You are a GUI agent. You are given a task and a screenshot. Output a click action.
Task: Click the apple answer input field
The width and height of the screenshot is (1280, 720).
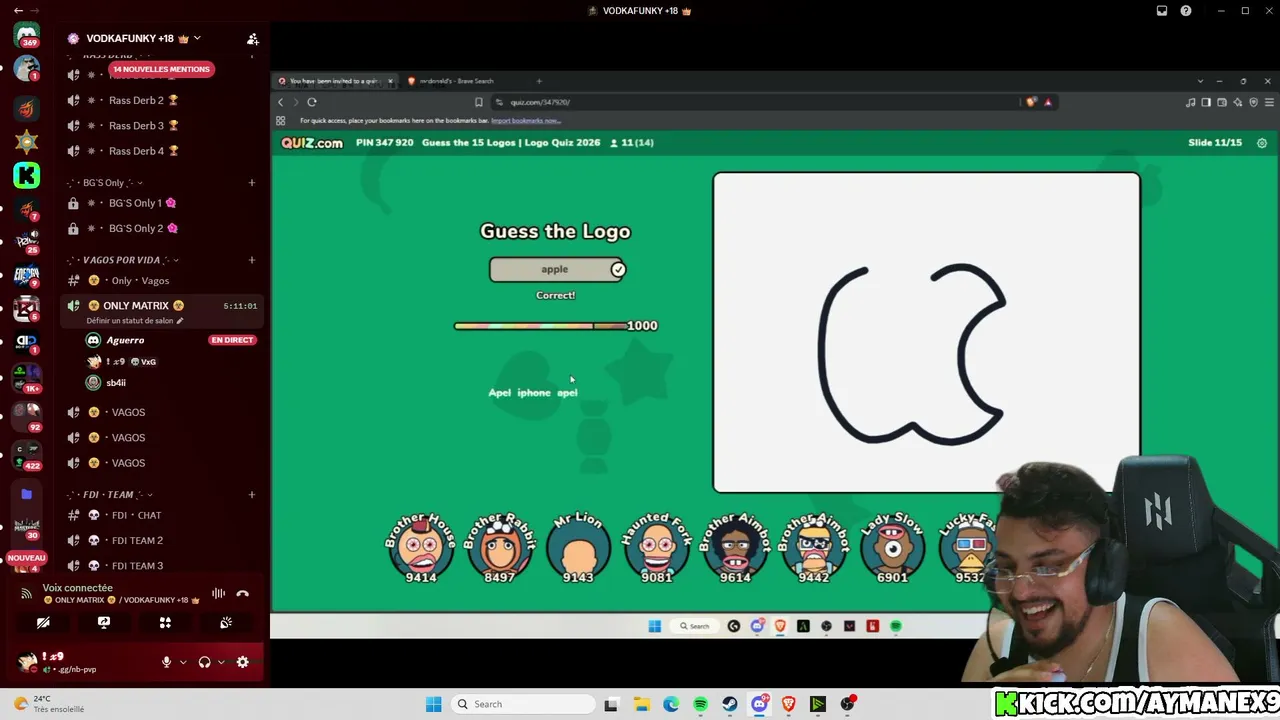557,269
